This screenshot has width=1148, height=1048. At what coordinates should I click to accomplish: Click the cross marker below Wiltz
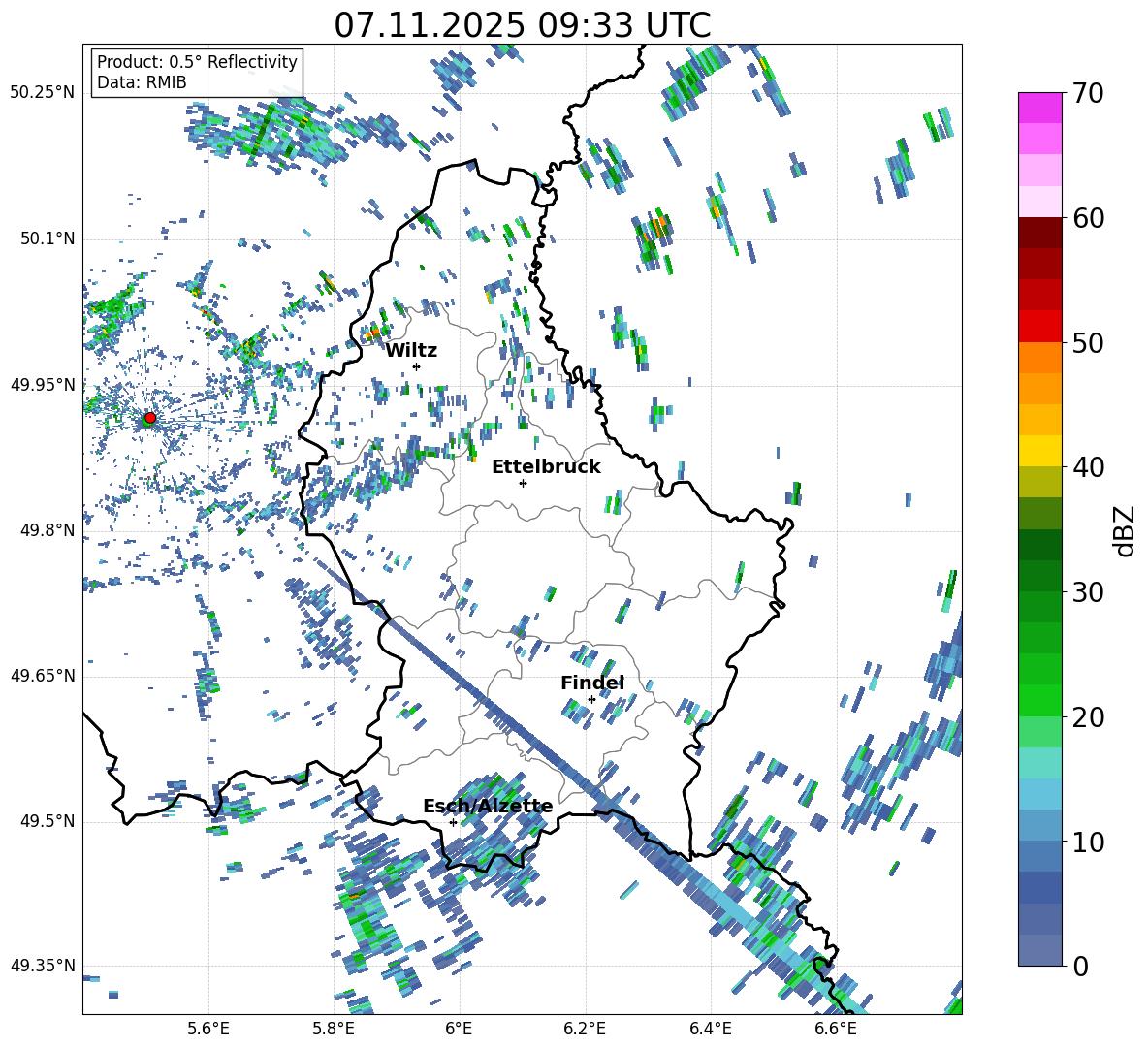[x=416, y=366]
